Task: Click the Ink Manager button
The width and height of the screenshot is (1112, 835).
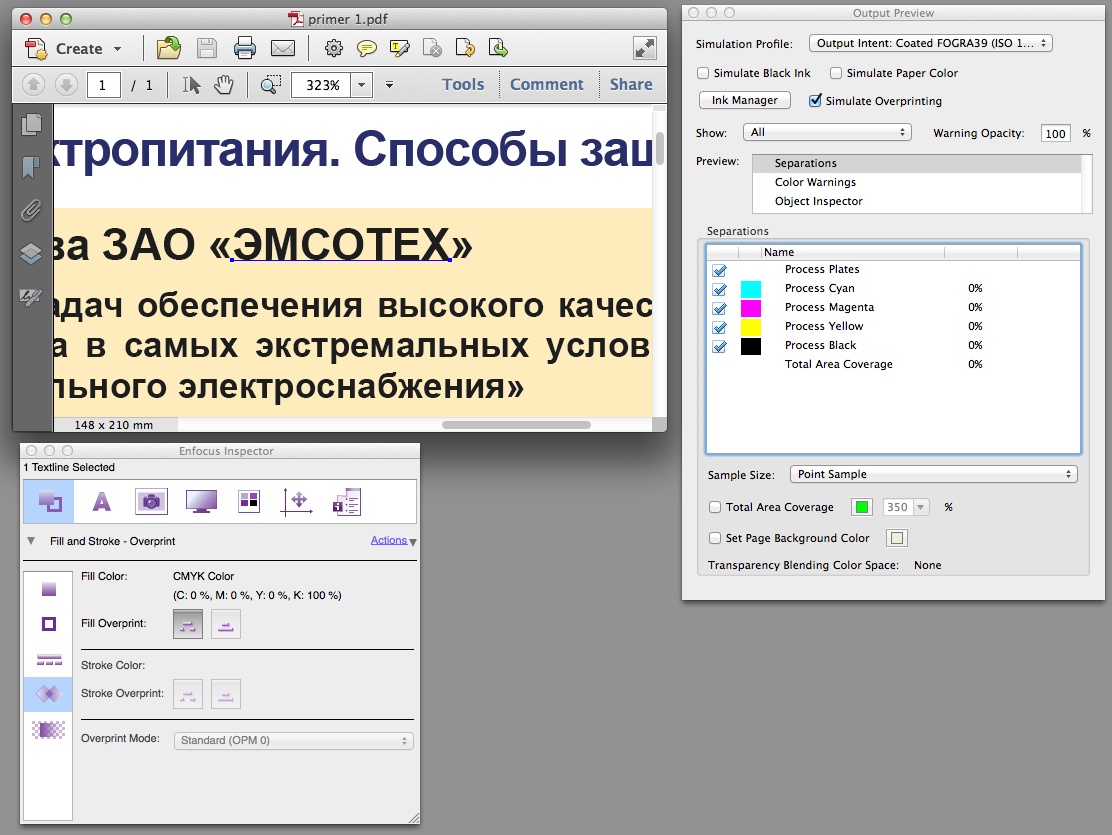Action: coord(745,100)
